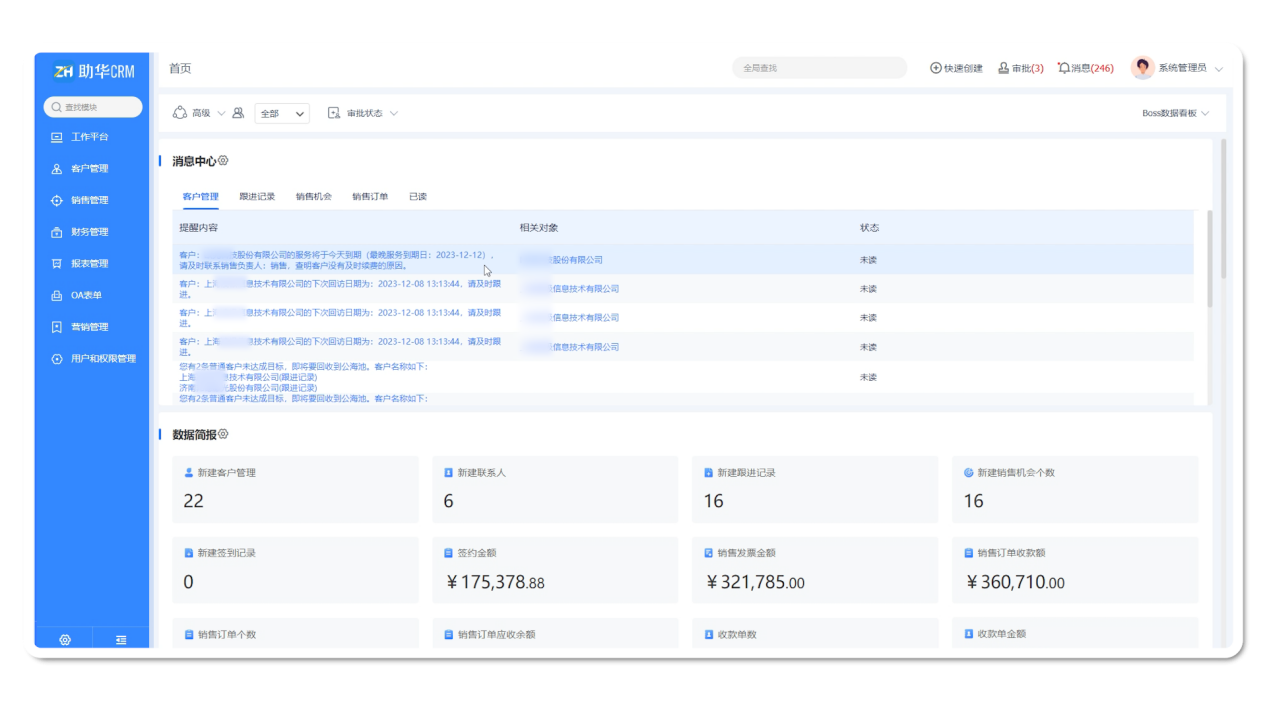Open the 审批 approvals icon

coord(1003,68)
